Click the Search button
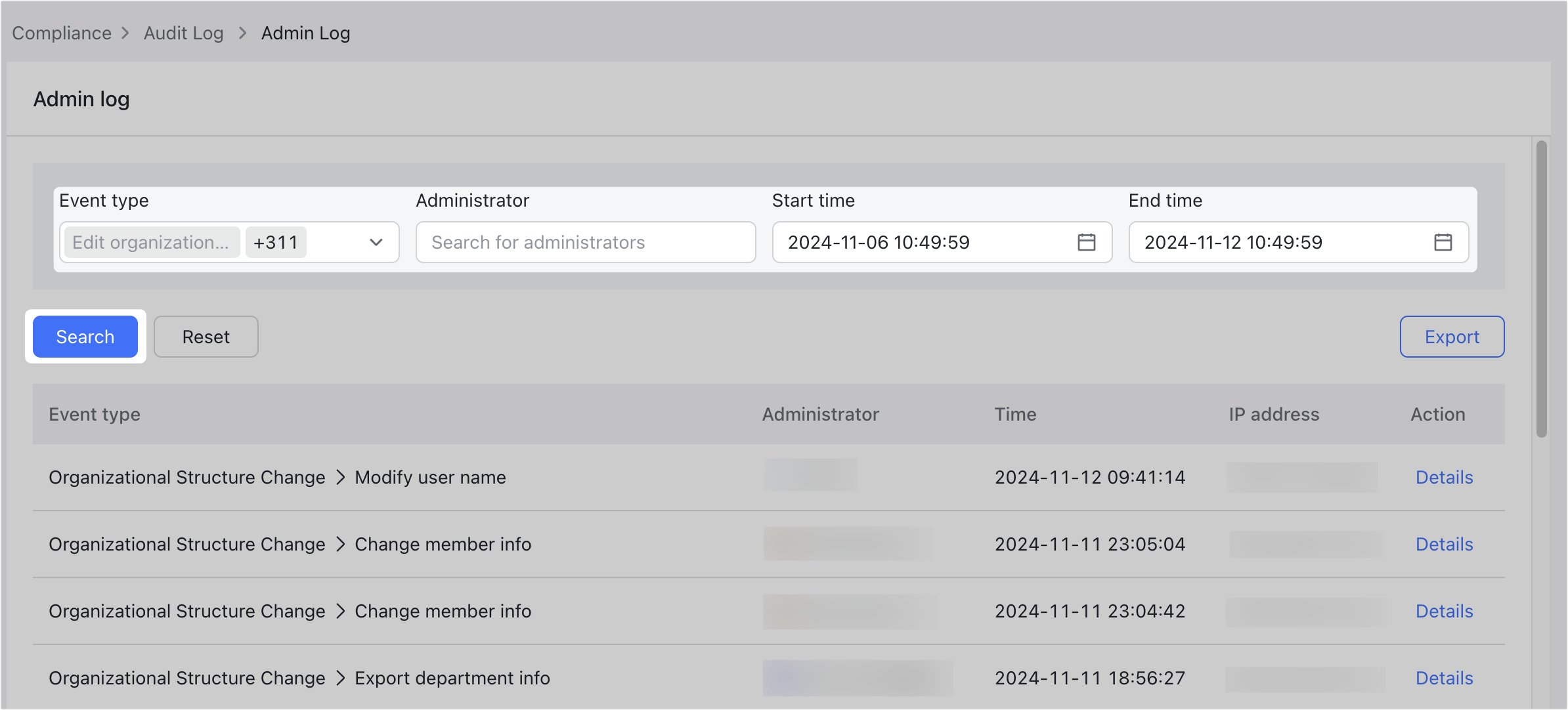Image resolution: width=1568 pixels, height=710 pixels. click(85, 337)
